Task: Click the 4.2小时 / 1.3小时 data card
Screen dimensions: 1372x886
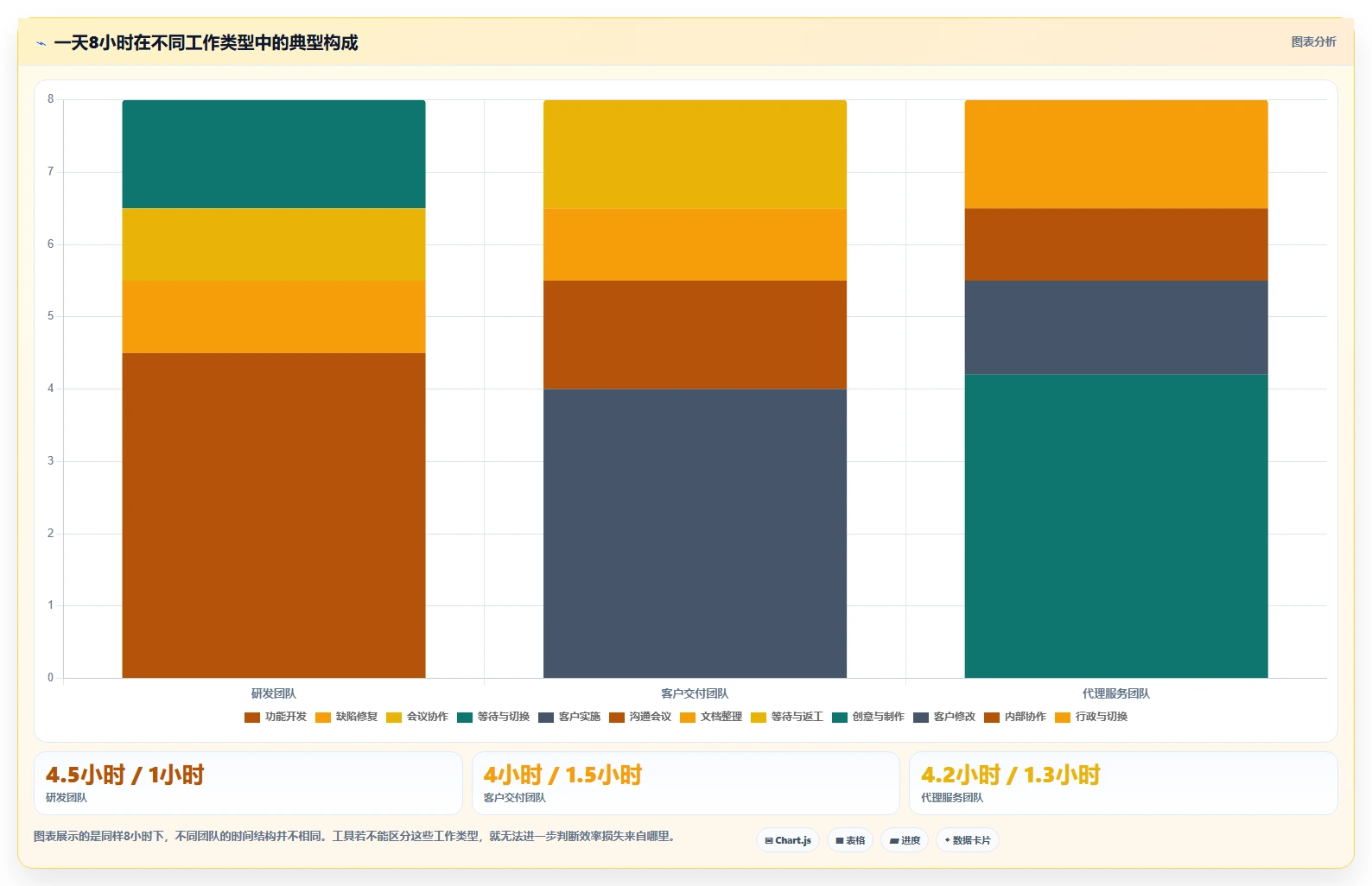Action: point(1123,783)
